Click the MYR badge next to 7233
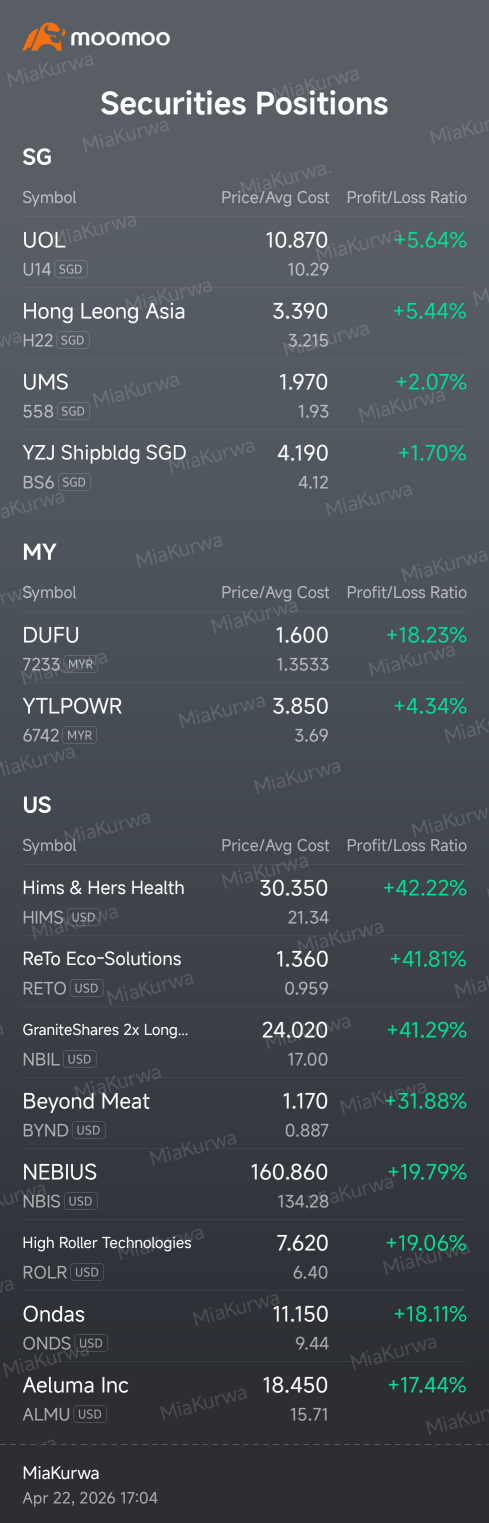 (80, 664)
